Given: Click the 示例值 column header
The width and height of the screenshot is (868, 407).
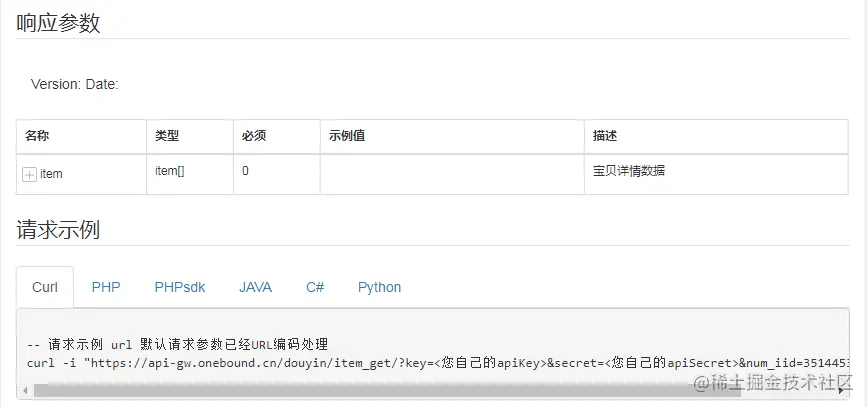Looking at the screenshot, I should [452, 136].
